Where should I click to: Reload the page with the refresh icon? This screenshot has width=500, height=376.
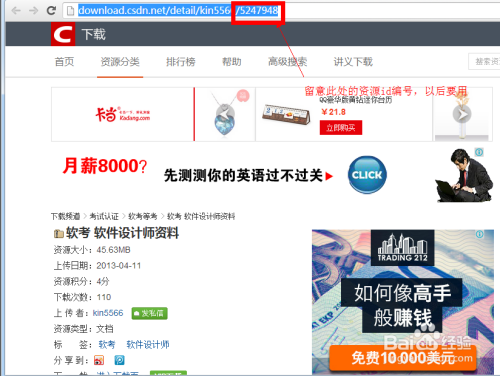pos(51,11)
